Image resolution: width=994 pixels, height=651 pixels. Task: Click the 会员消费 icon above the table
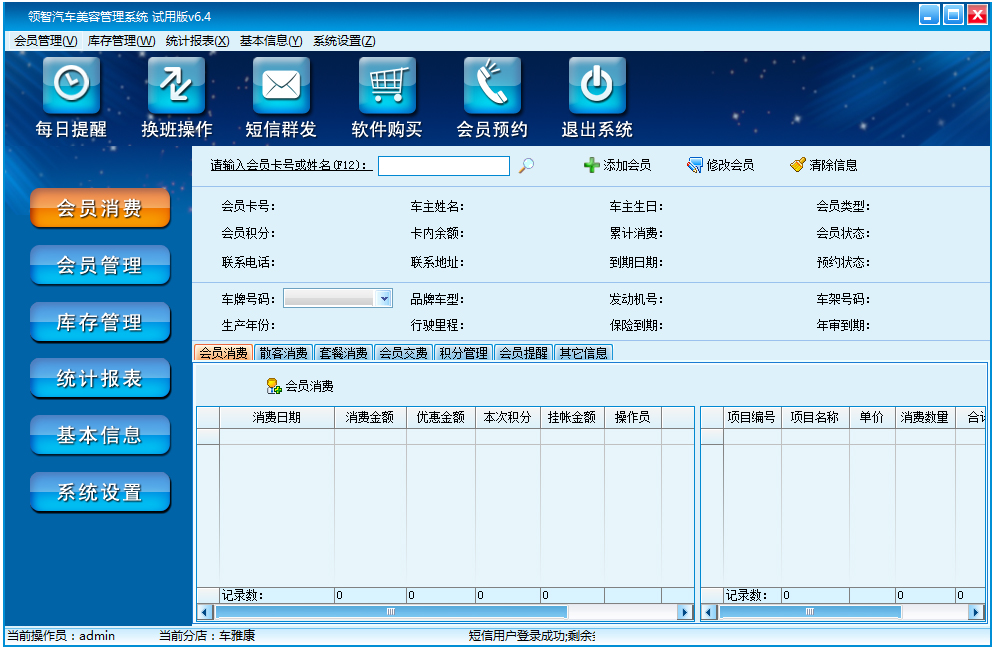click(274, 386)
